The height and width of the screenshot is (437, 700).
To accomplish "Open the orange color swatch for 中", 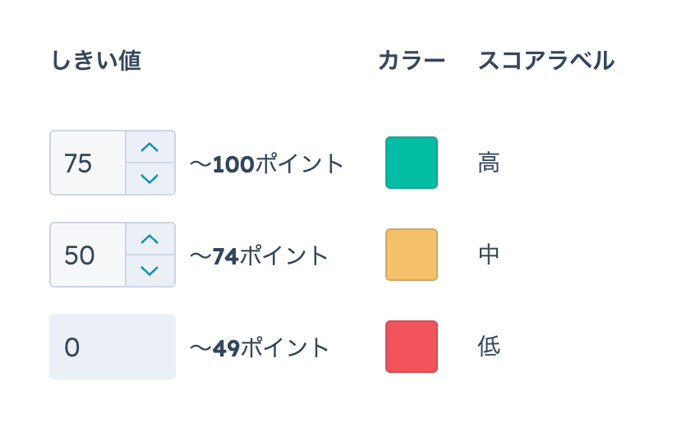I will (x=411, y=255).
